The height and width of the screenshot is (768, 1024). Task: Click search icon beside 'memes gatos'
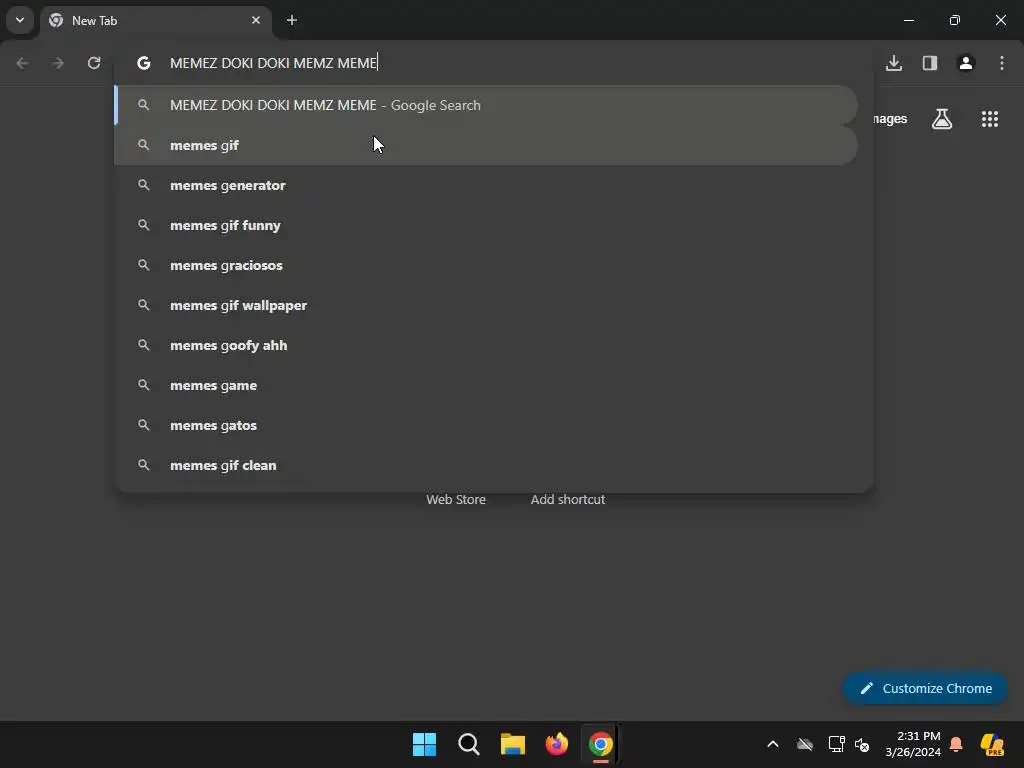point(144,425)
